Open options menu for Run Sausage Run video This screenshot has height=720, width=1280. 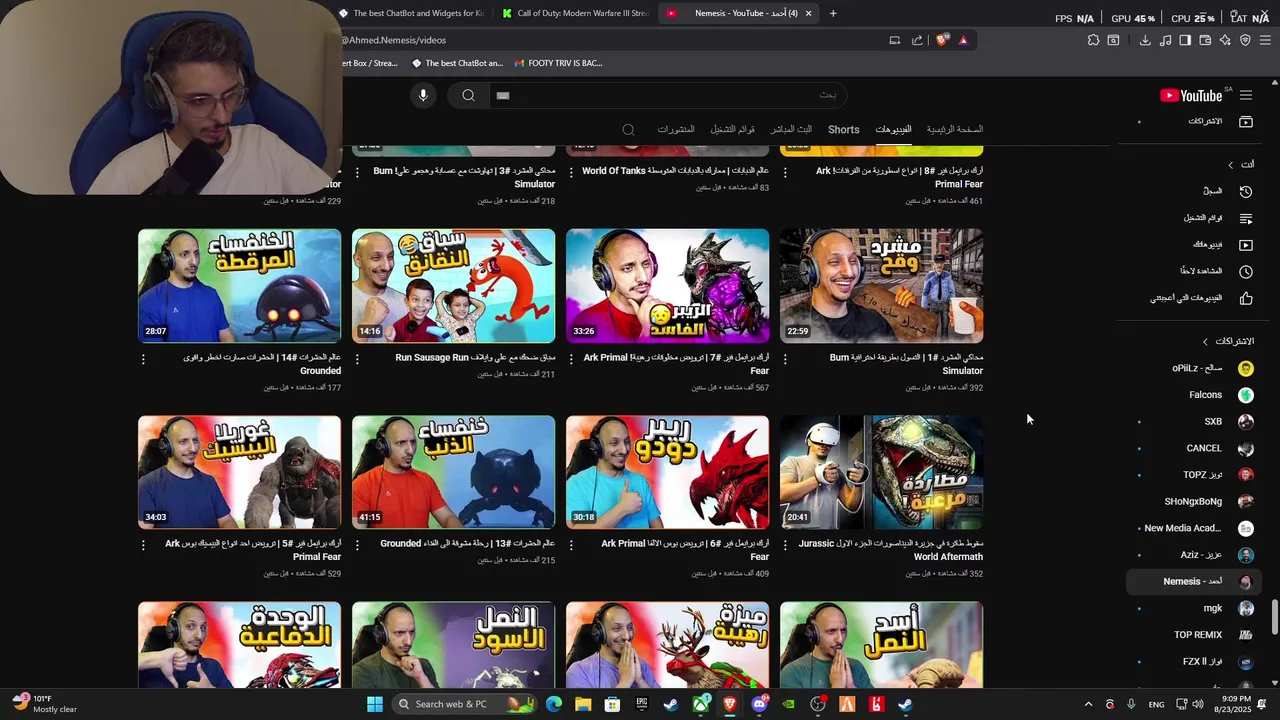pyautogui.click(x=357, y=359)
